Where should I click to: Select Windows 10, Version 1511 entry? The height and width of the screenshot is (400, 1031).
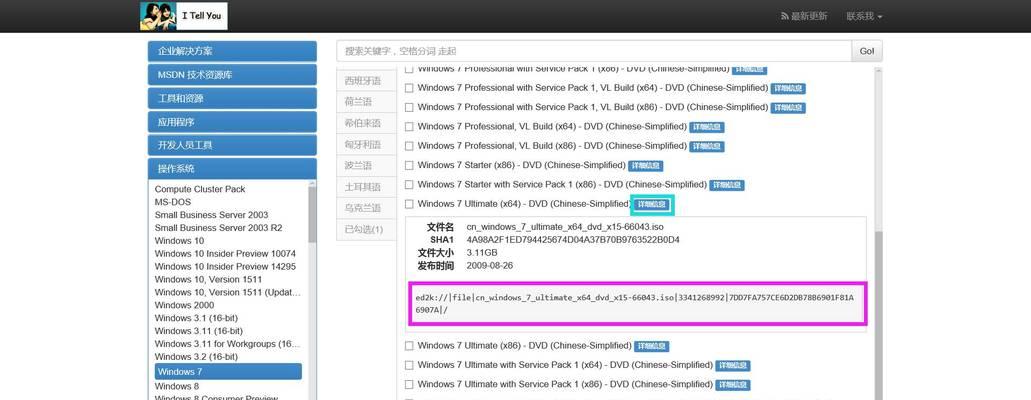[x=208, y=280]
